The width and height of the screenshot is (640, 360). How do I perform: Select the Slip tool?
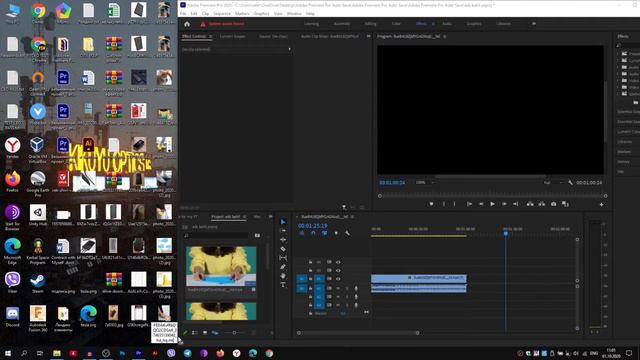(x=283, y=258)
